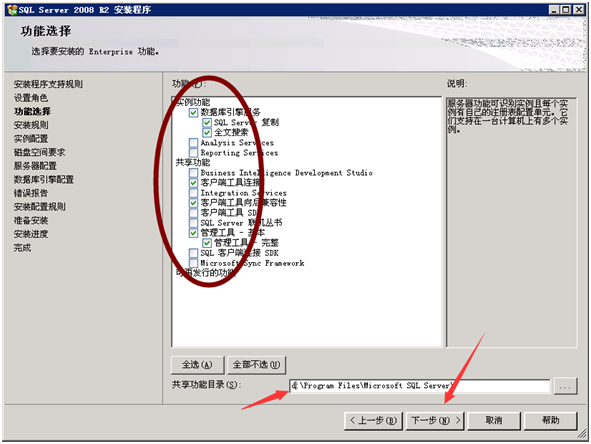Open 帮助 help button
Viewport: 591px width, 444px height.
coord(551,420)
